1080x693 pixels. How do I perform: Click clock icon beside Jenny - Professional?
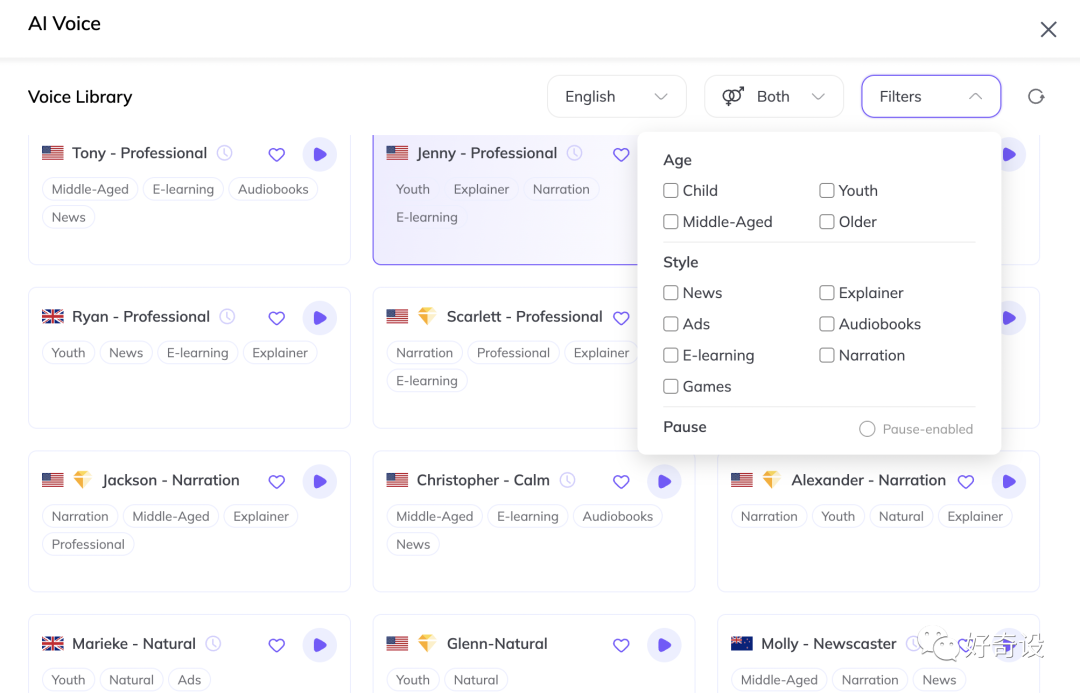(x=574, y=153)
